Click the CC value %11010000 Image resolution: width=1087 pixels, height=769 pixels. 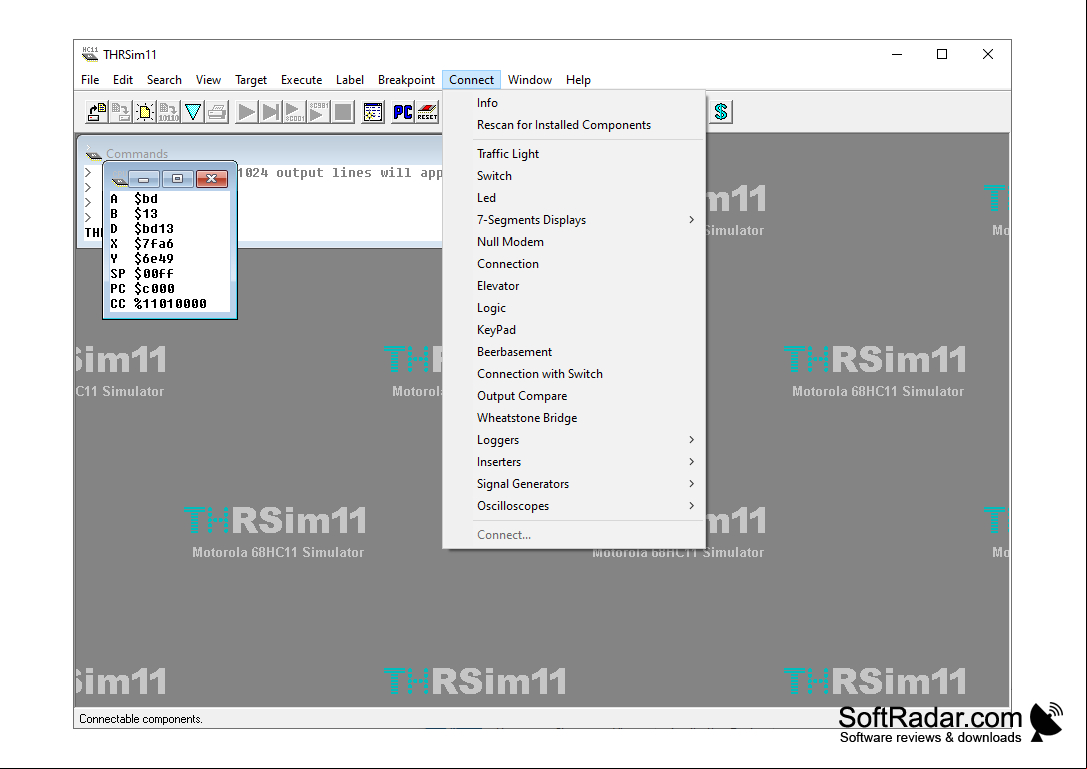coord(171,304)
